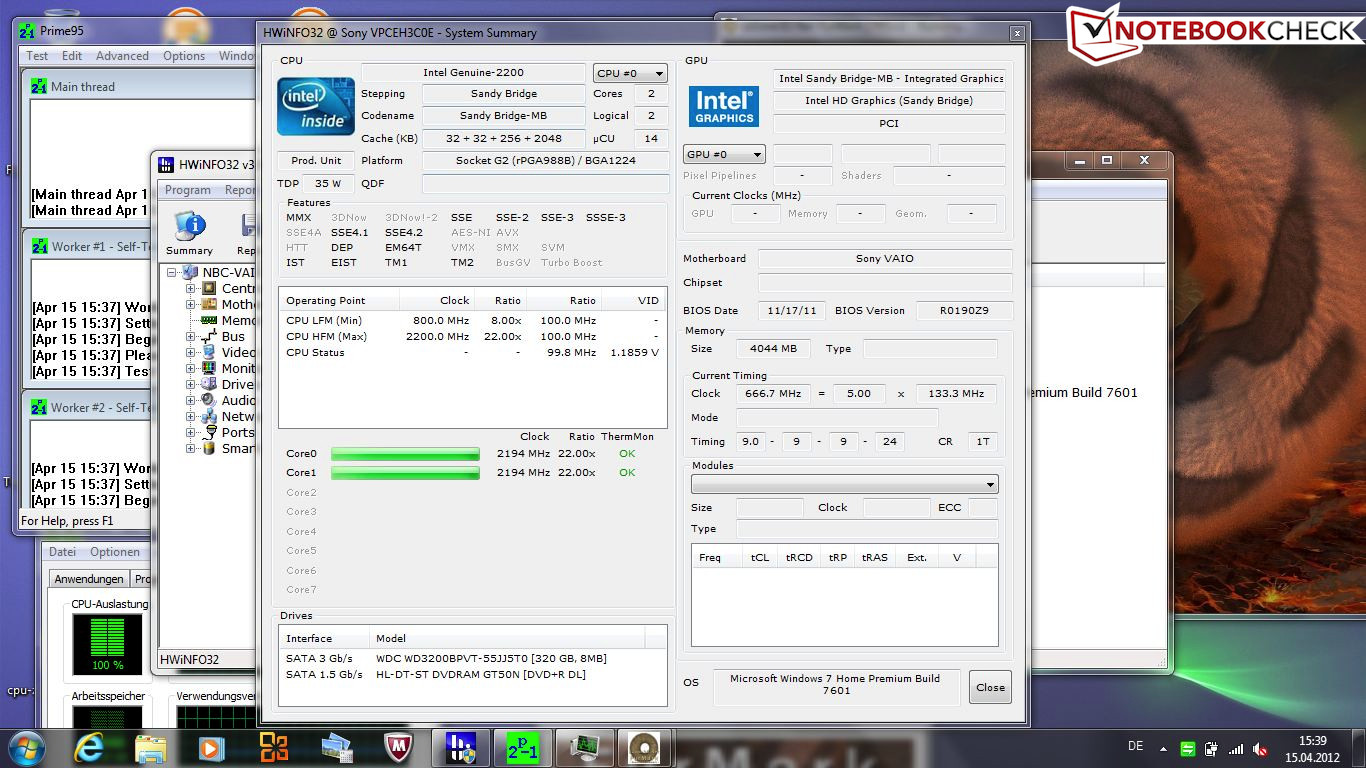Screen dimensions: 1366x768
Task: Select the Memory tree node icon
Action: point(209,320)
